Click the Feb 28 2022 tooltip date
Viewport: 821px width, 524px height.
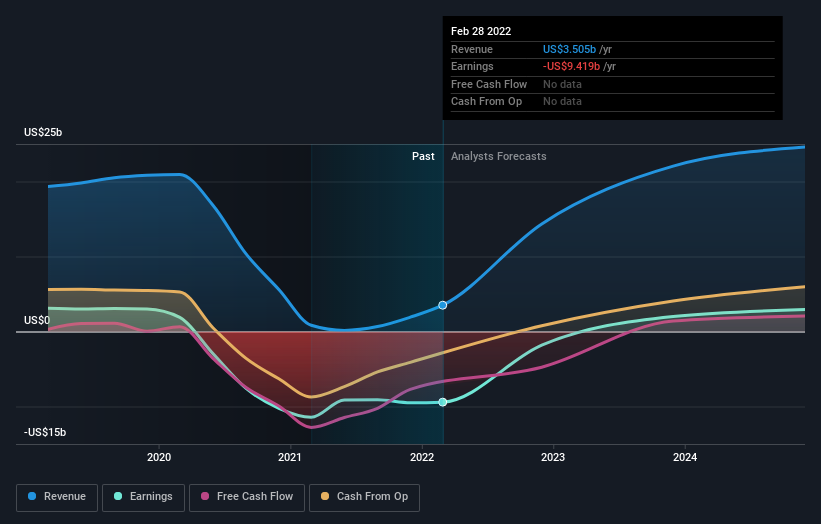pyautogui.click(x=481, y=31)
